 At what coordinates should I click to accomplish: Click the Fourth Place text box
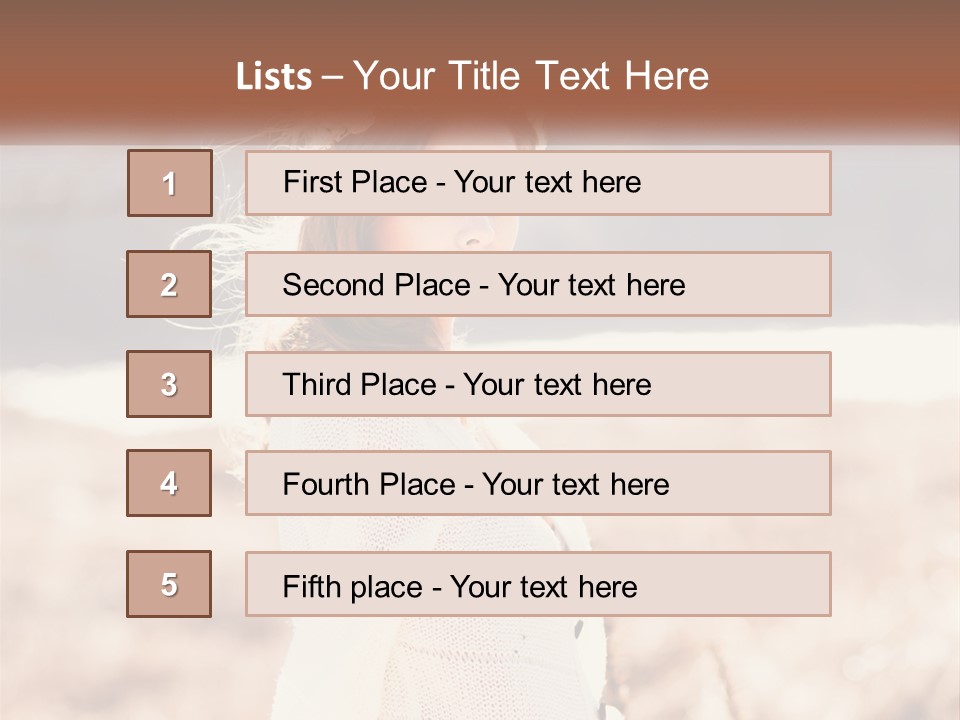[538, 483]
